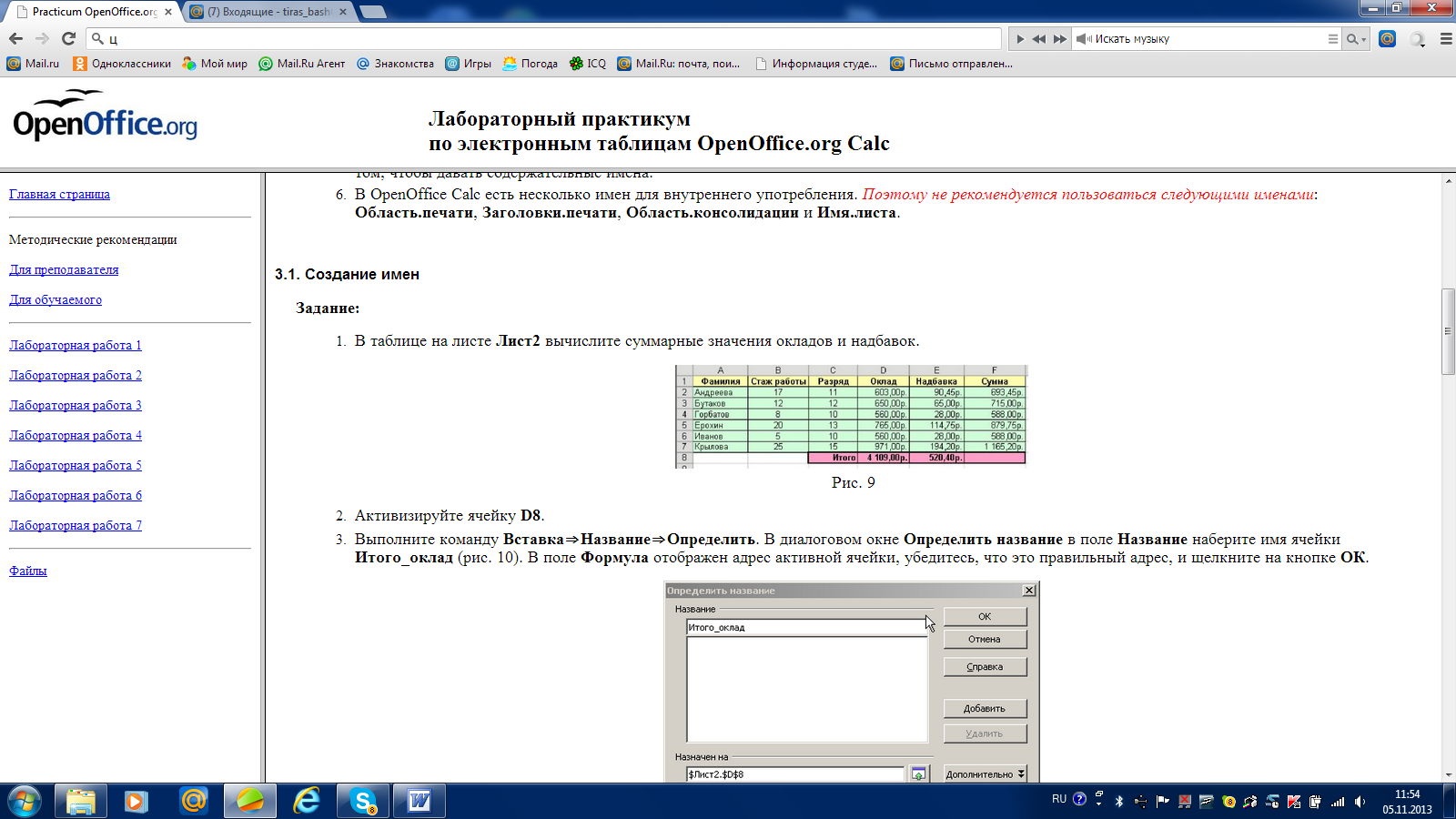
Task: Click the page vertical scrollbar thumb
Action: click(x=1448, y=330)
